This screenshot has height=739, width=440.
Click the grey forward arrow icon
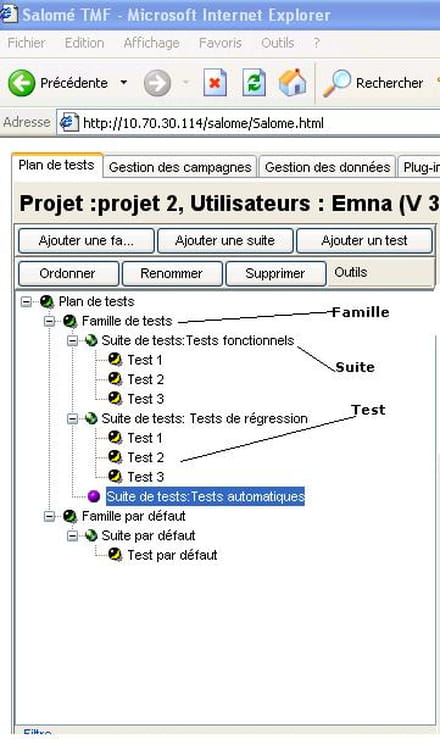click(157, 83)
